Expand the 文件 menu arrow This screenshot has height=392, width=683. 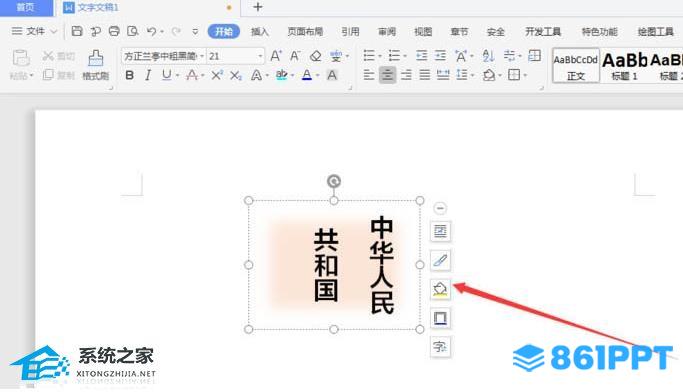(54, 31)
